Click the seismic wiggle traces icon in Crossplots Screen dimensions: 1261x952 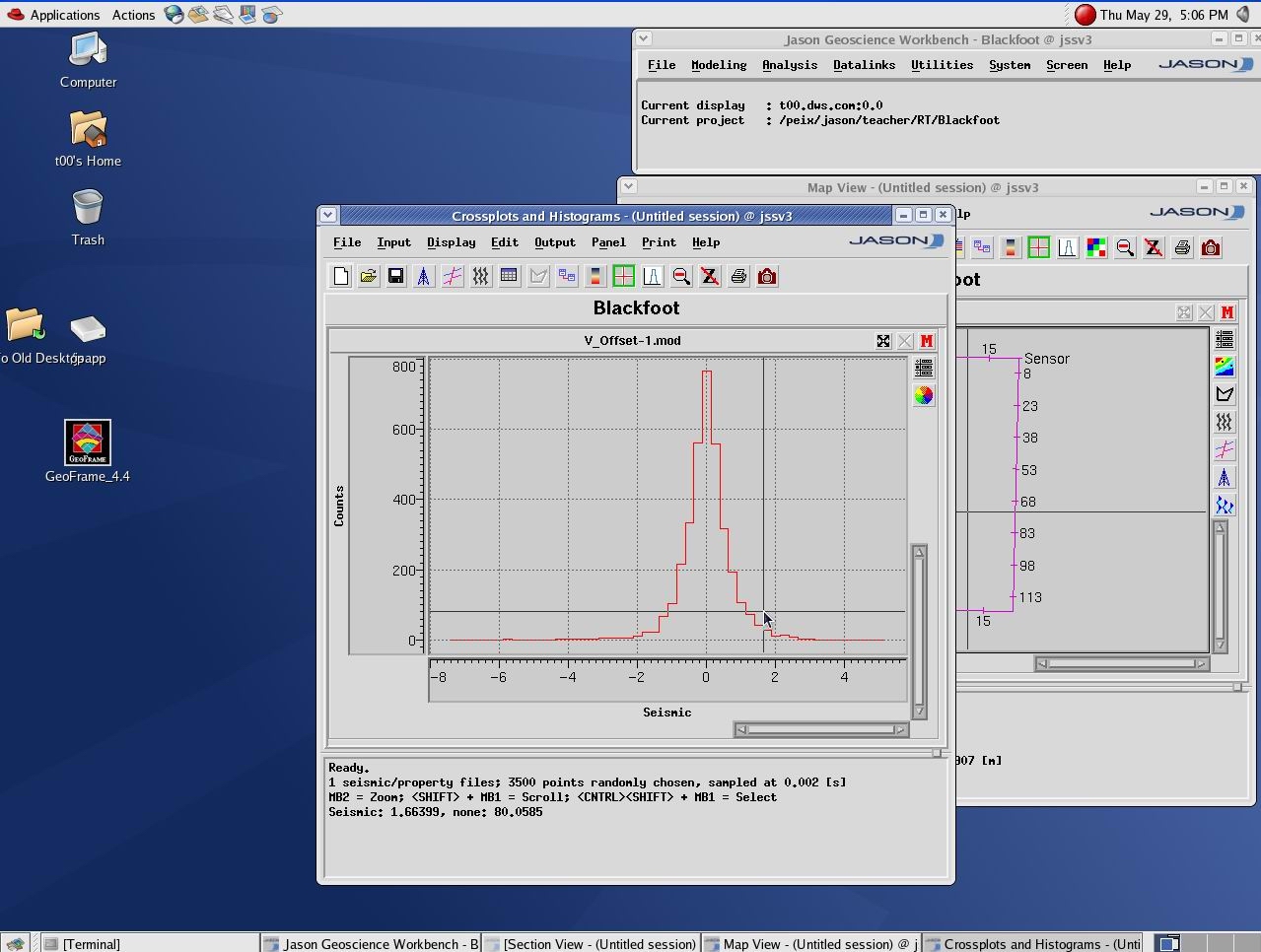coord(481,277)
